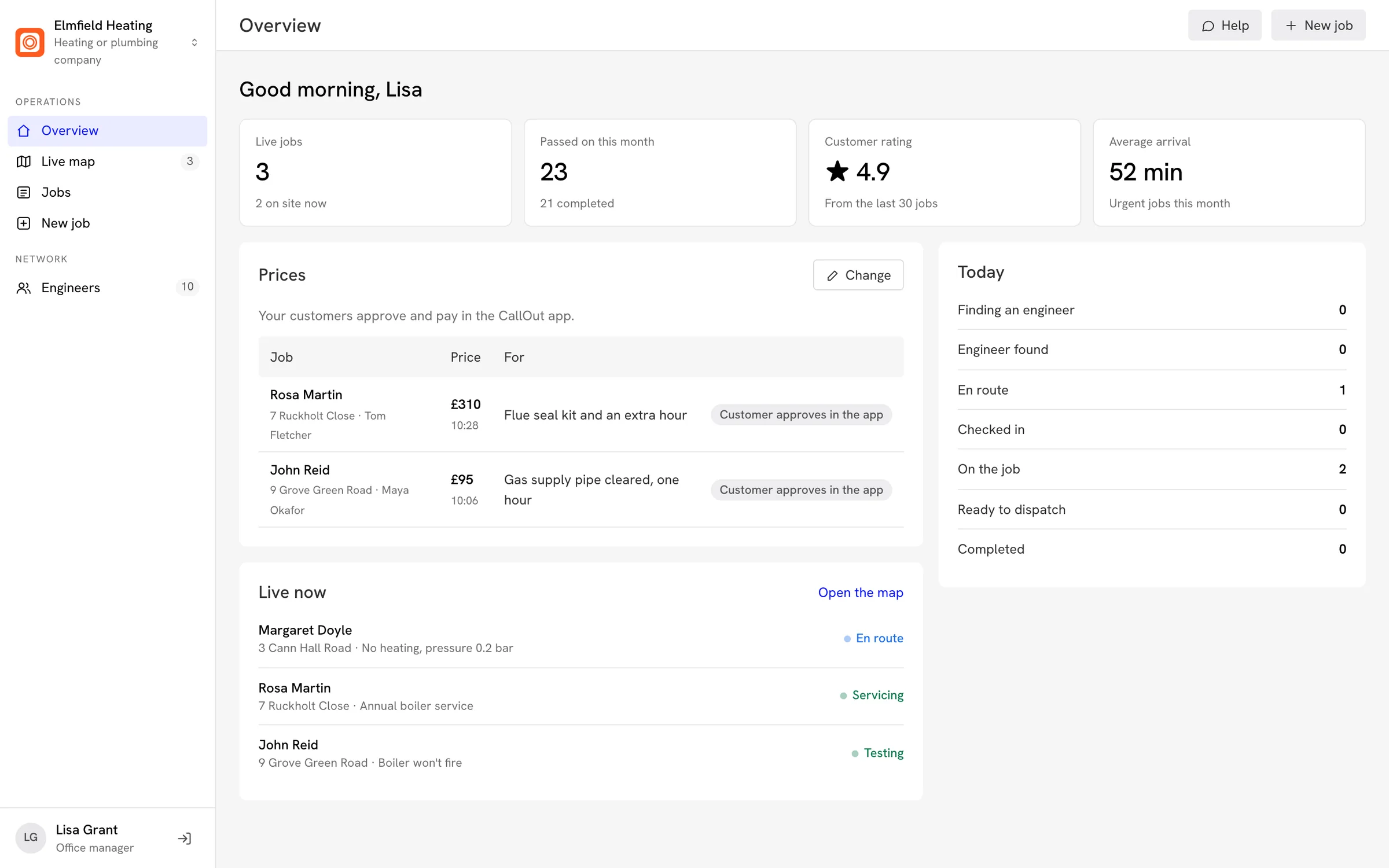Click the plus icon in top New job button

coord(1291,25)
